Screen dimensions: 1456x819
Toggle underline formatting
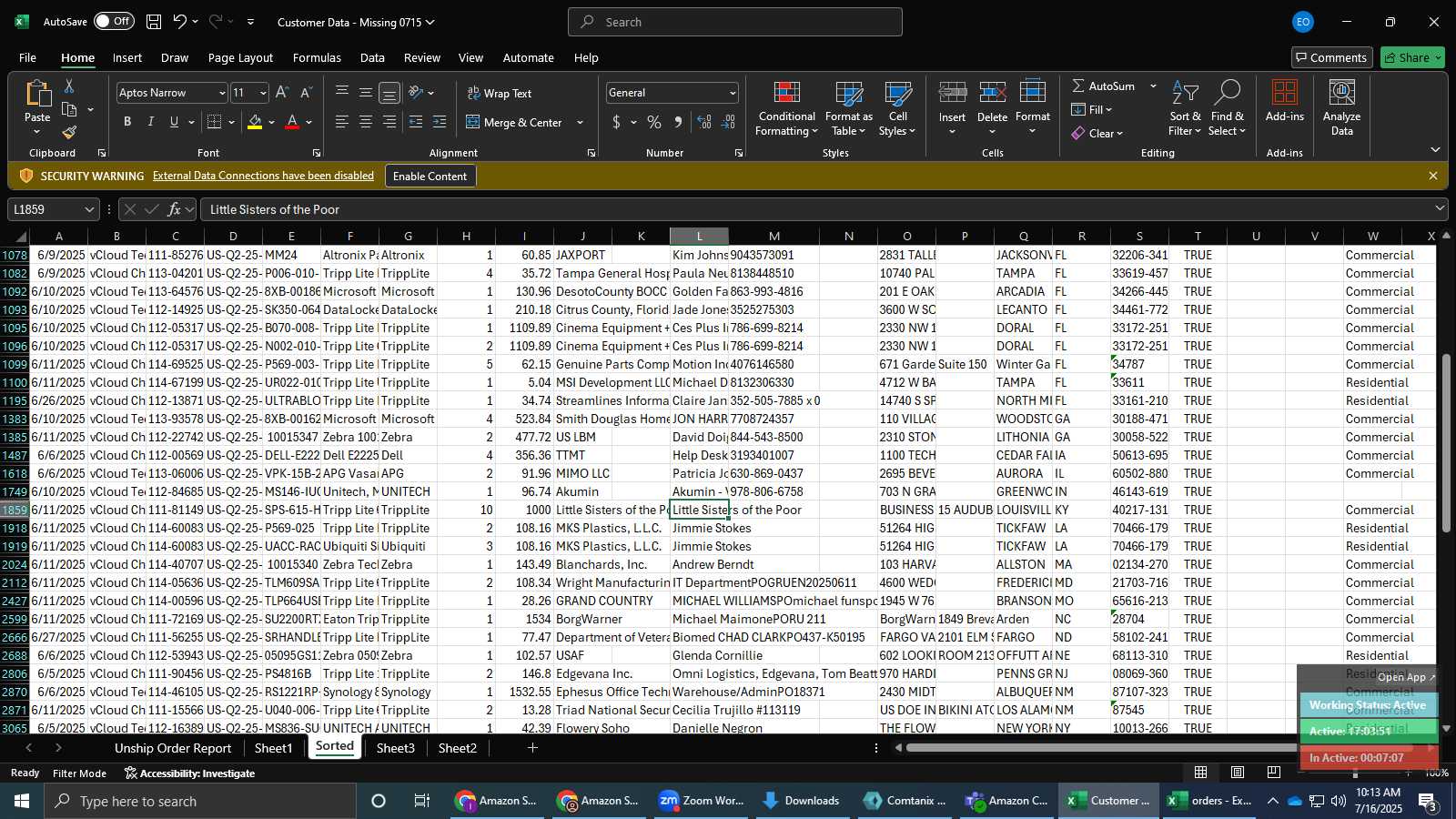pos(174,122)
